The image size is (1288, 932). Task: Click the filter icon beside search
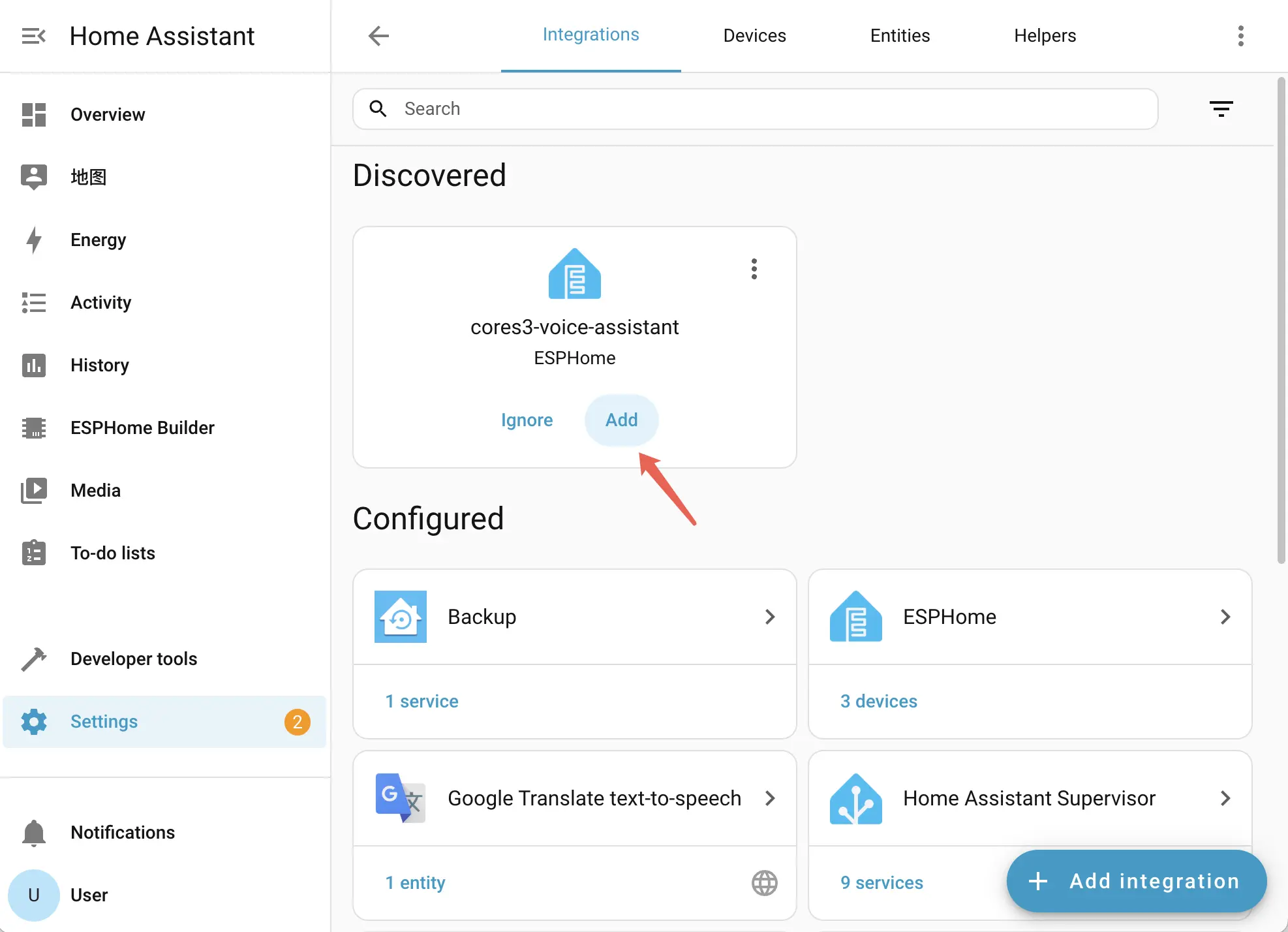tap(1221, 109)
